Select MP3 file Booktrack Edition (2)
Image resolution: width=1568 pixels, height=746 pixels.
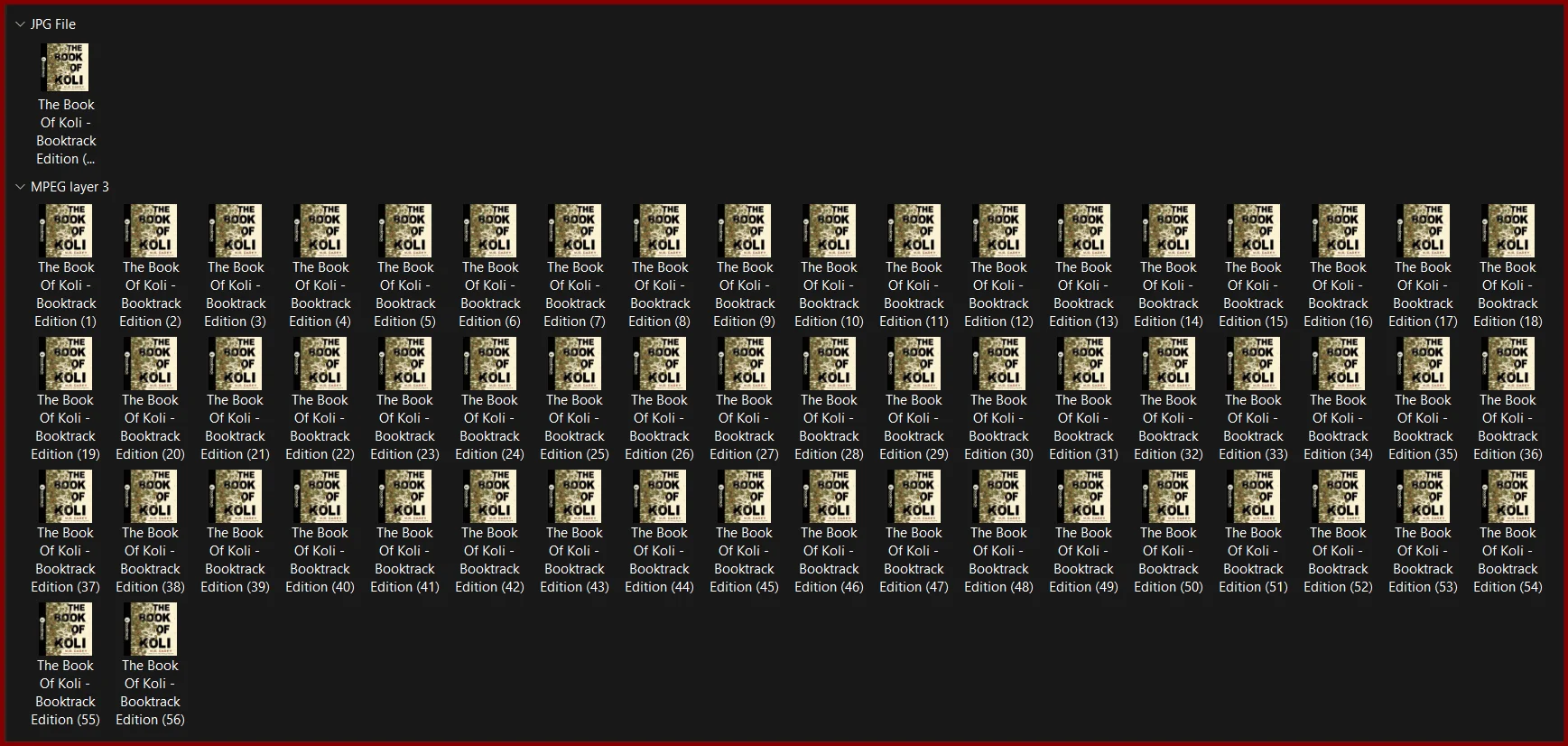151,267
